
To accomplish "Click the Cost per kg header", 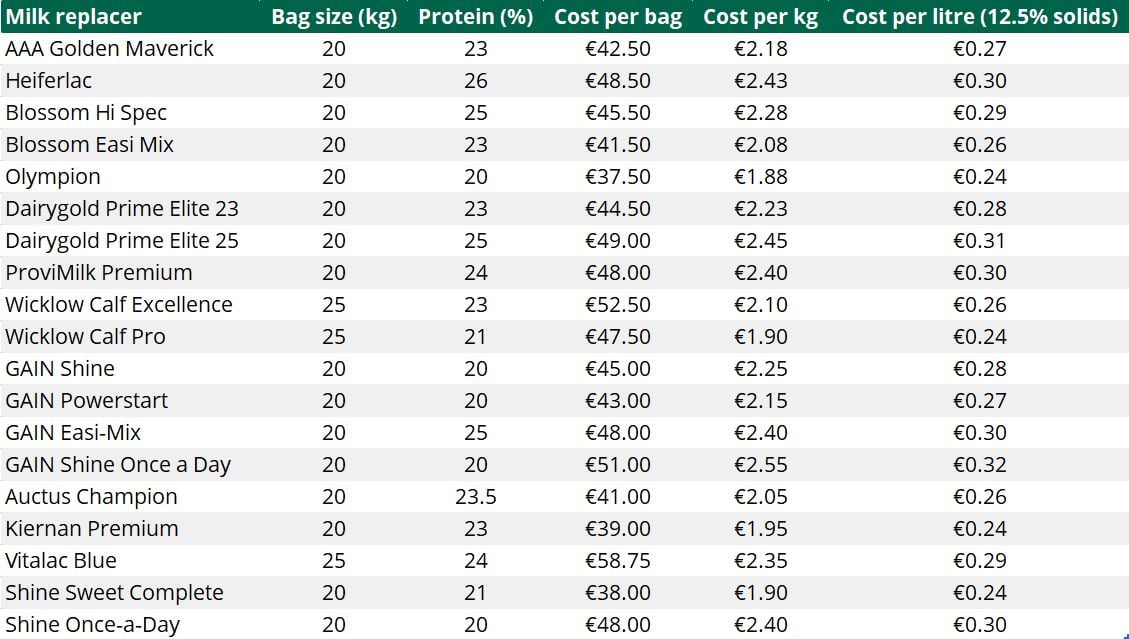I will 760,17.
